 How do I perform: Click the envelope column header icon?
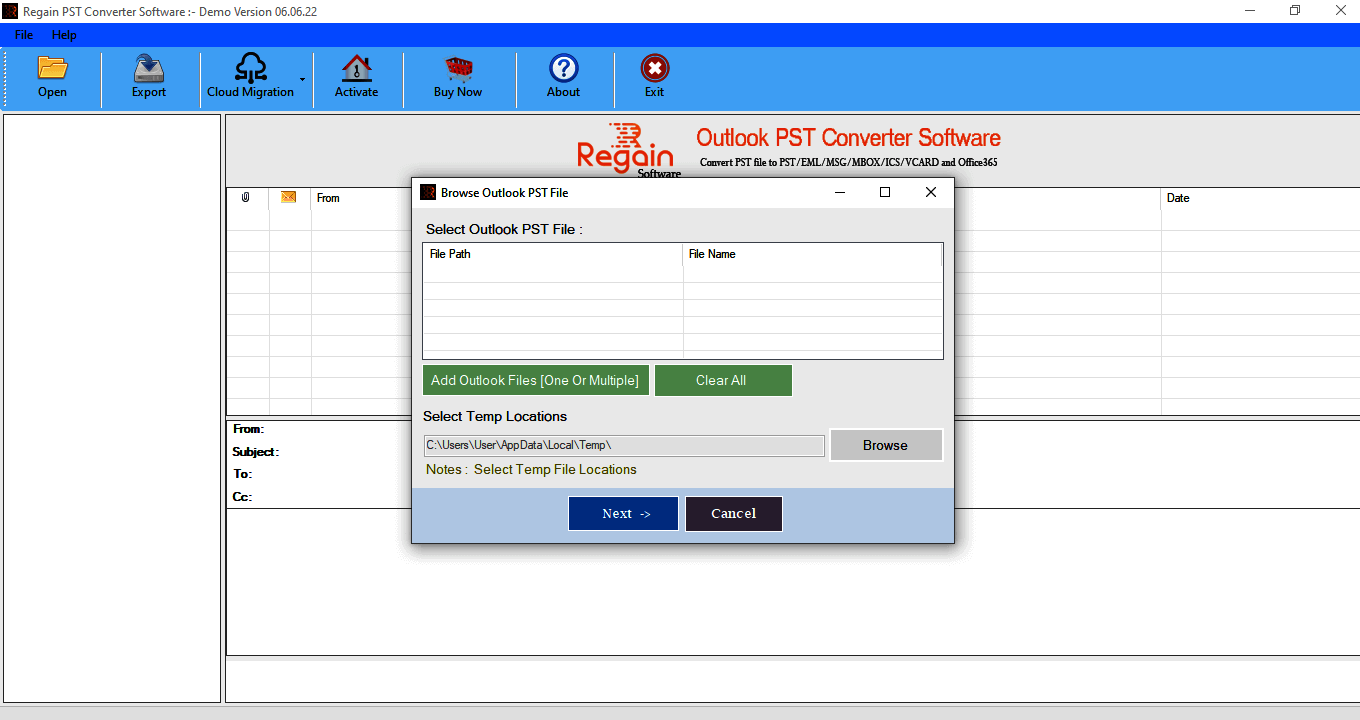tap(289, 197)
